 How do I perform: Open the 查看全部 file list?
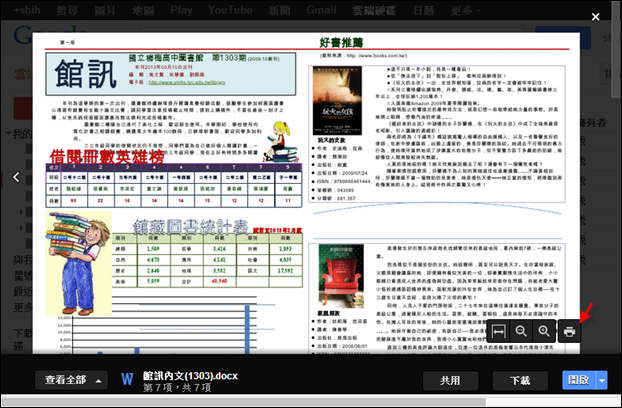click(71, 380)
